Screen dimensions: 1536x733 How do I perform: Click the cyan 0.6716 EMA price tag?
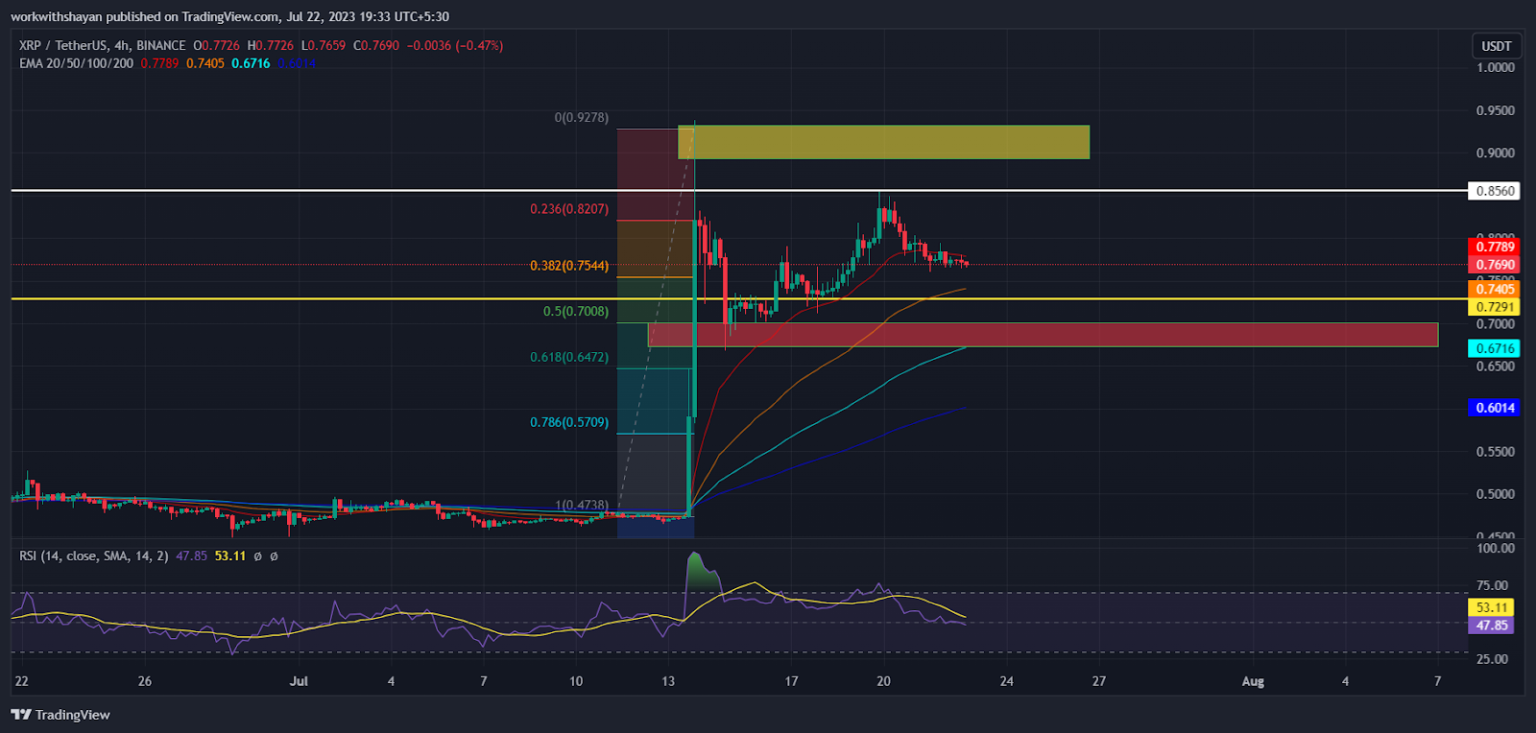pos(1495,348)
